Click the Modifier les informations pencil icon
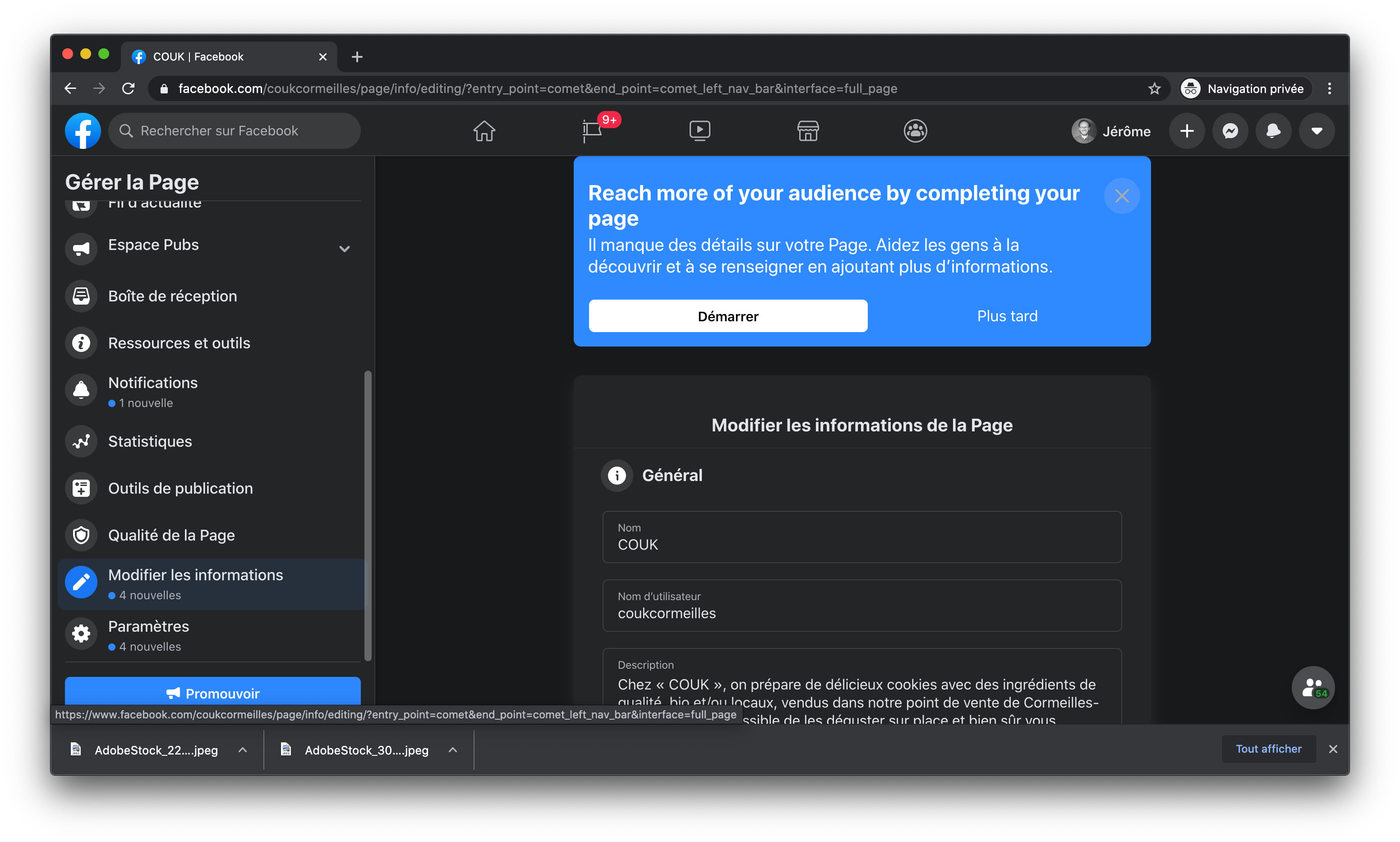Screen dimensions: 1400x842 point(81,582)
